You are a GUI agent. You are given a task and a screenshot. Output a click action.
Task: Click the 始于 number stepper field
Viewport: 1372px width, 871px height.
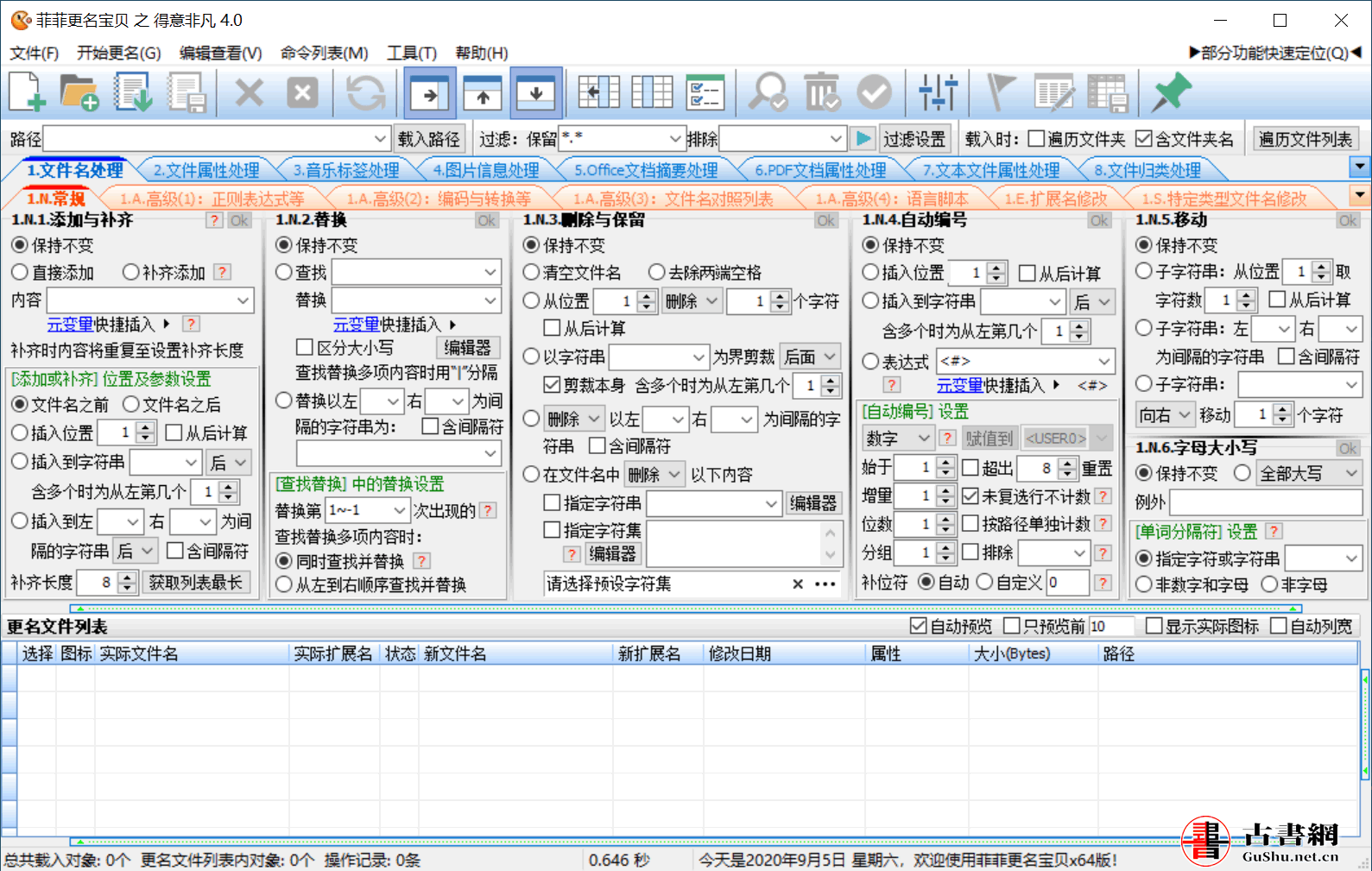coord(924,467)
